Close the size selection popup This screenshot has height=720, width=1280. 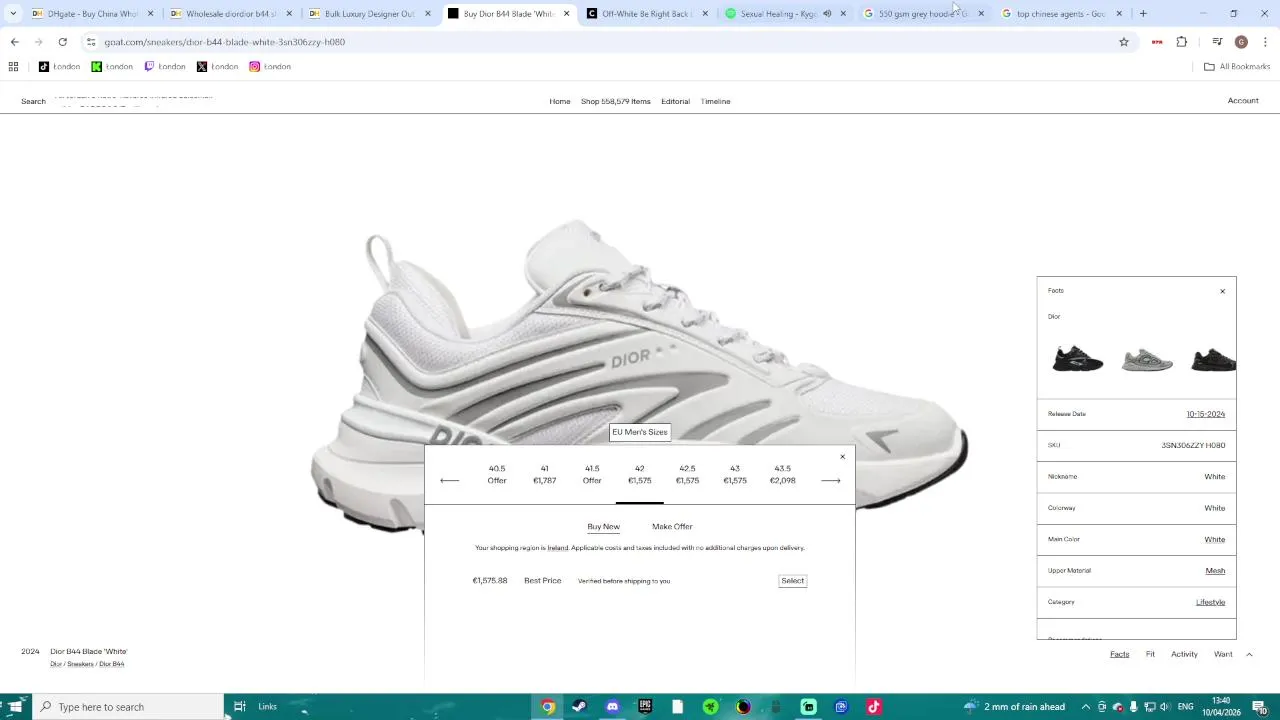[842, 457]
